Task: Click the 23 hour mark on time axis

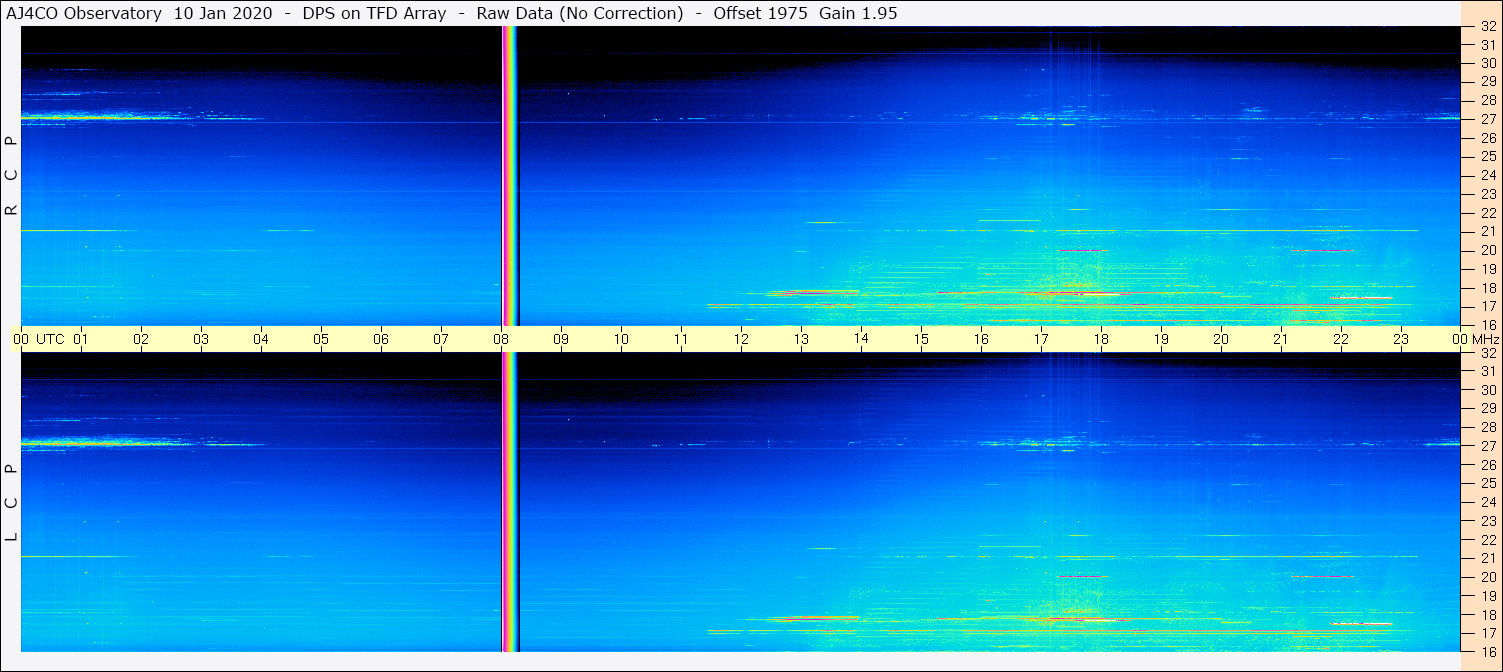Action: click(x=1401, y=339)
